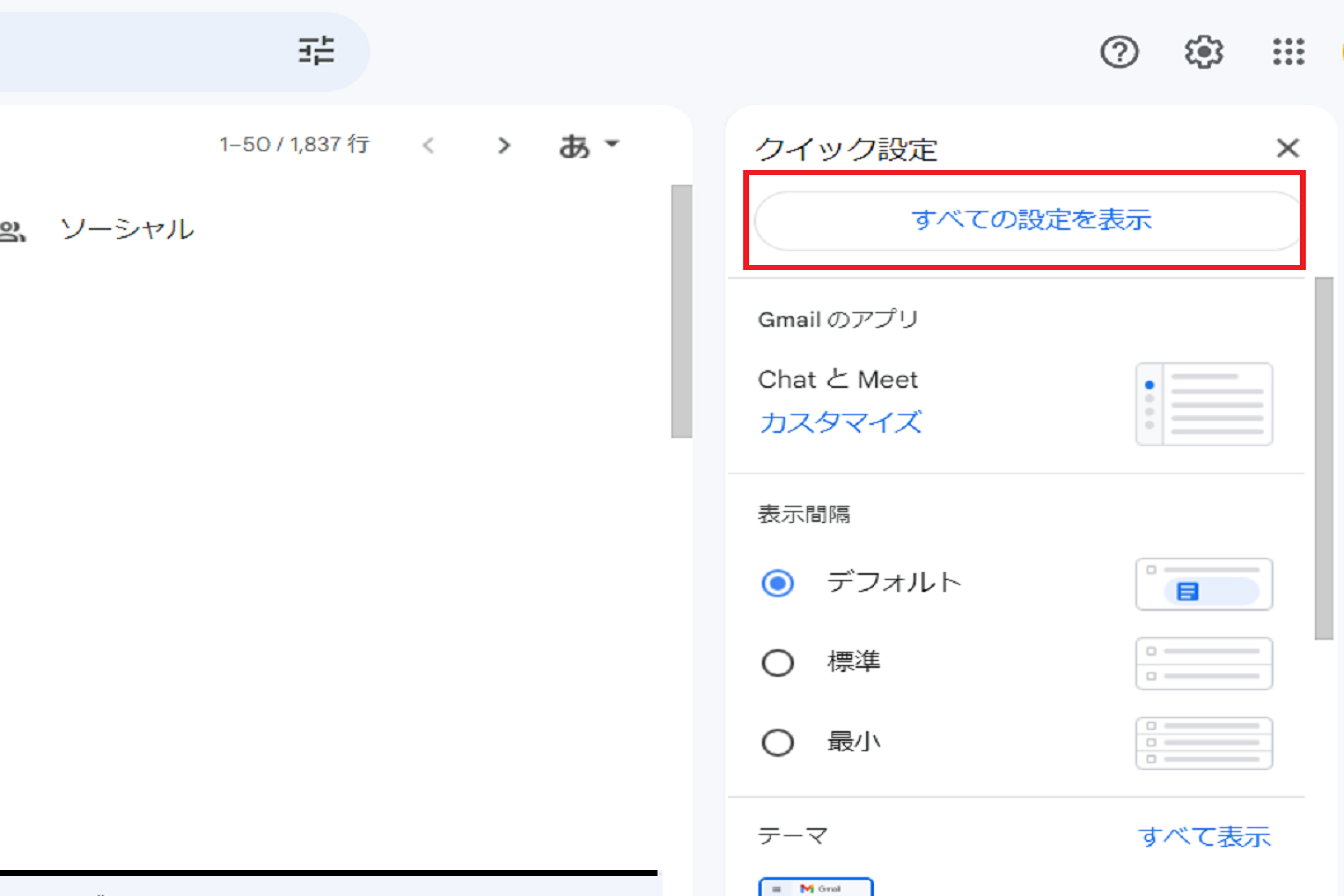Select the デフォルト density radio button
Viewport: 1344px width, 896px height.
(777, 583)
